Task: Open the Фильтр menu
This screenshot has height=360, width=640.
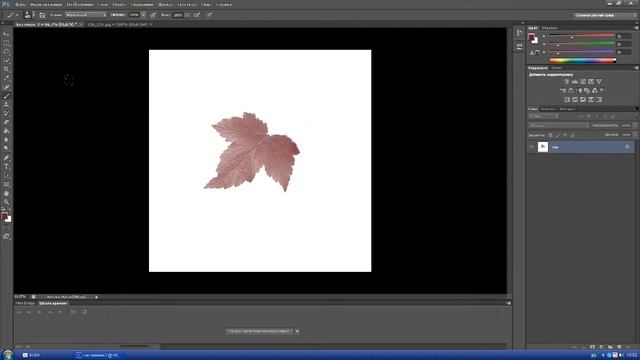Action: click(165, 4)
